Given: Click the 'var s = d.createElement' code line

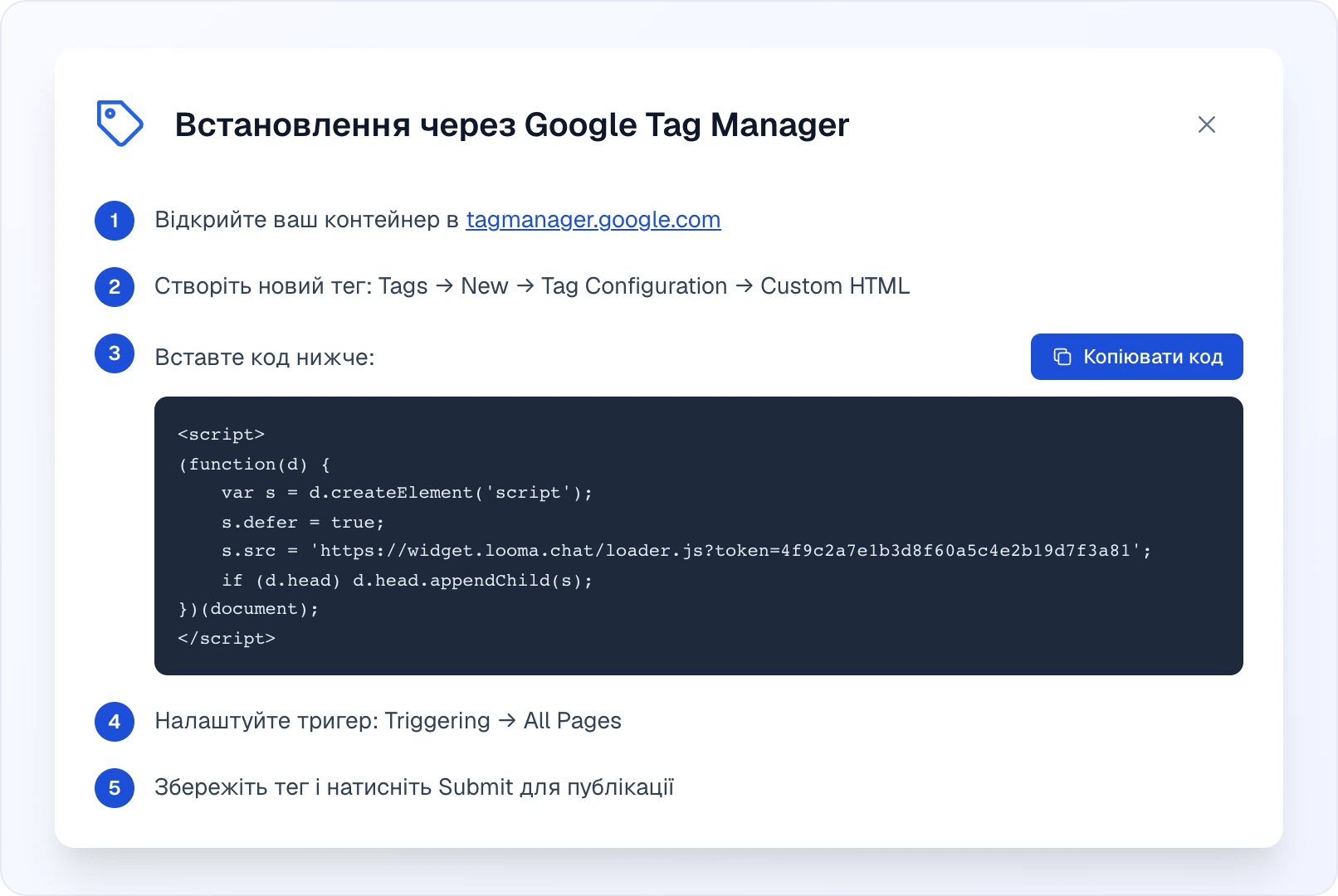Looking at the screenshot, I should 407,493.
